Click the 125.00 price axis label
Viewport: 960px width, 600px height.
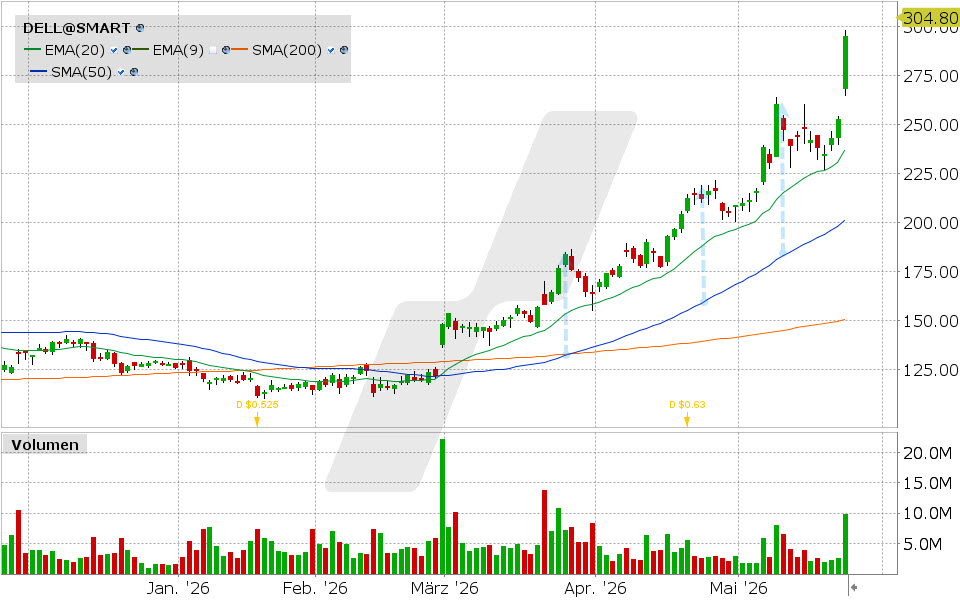click(x=931, y=370)
